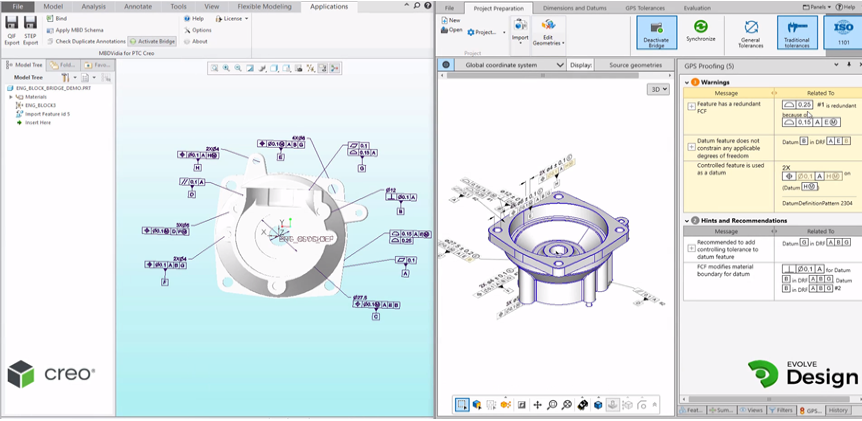The image size is (862, 421).
Task: Expand 'Datum feature does not constrain' row
Action: (x=691, y=147)
